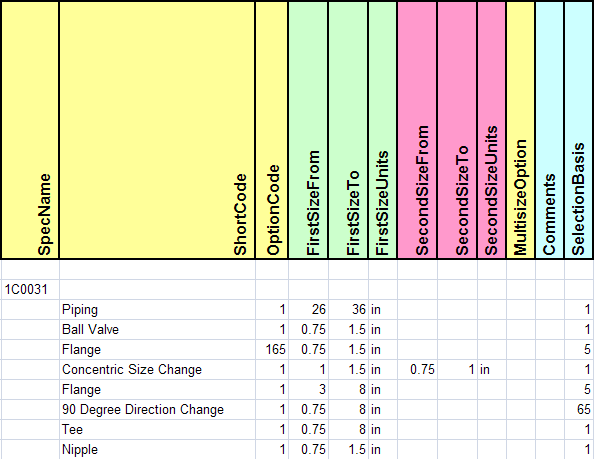Select the SecondSizeUnits column header

(492, 130)
